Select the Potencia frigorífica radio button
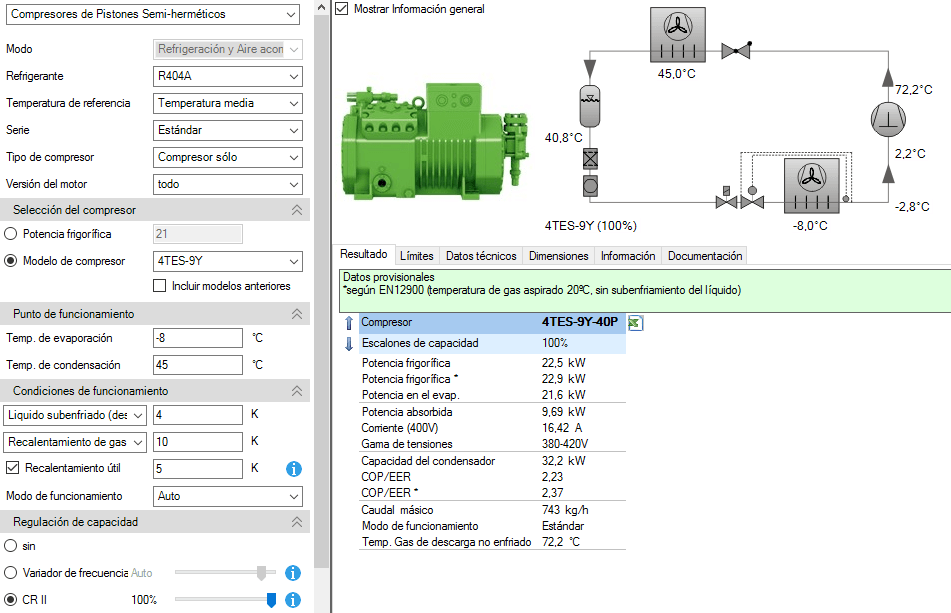This screenshot has height=613, width=951. [x=11, y=234]
